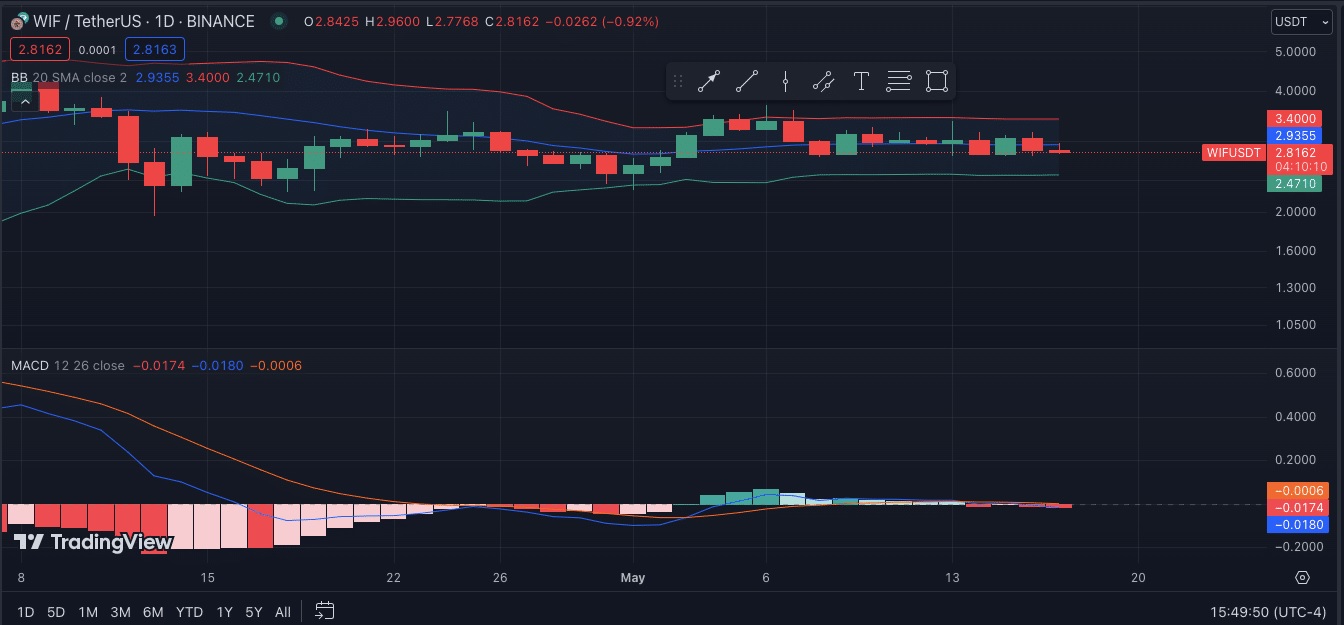Grab the drawing toolbar's dotted drag handle
This screenshot has height=625, width=1344.
point(678,81)
